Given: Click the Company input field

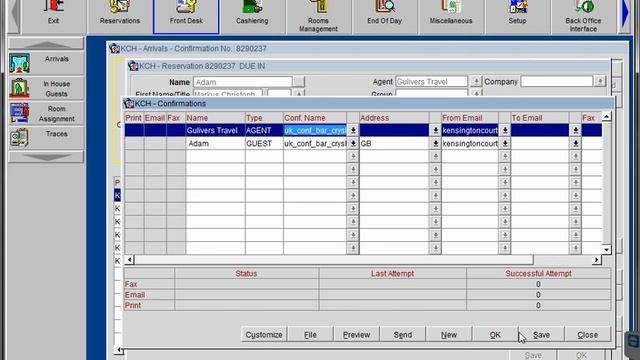Looking at the screenshot, I should [x=557, y=81].
